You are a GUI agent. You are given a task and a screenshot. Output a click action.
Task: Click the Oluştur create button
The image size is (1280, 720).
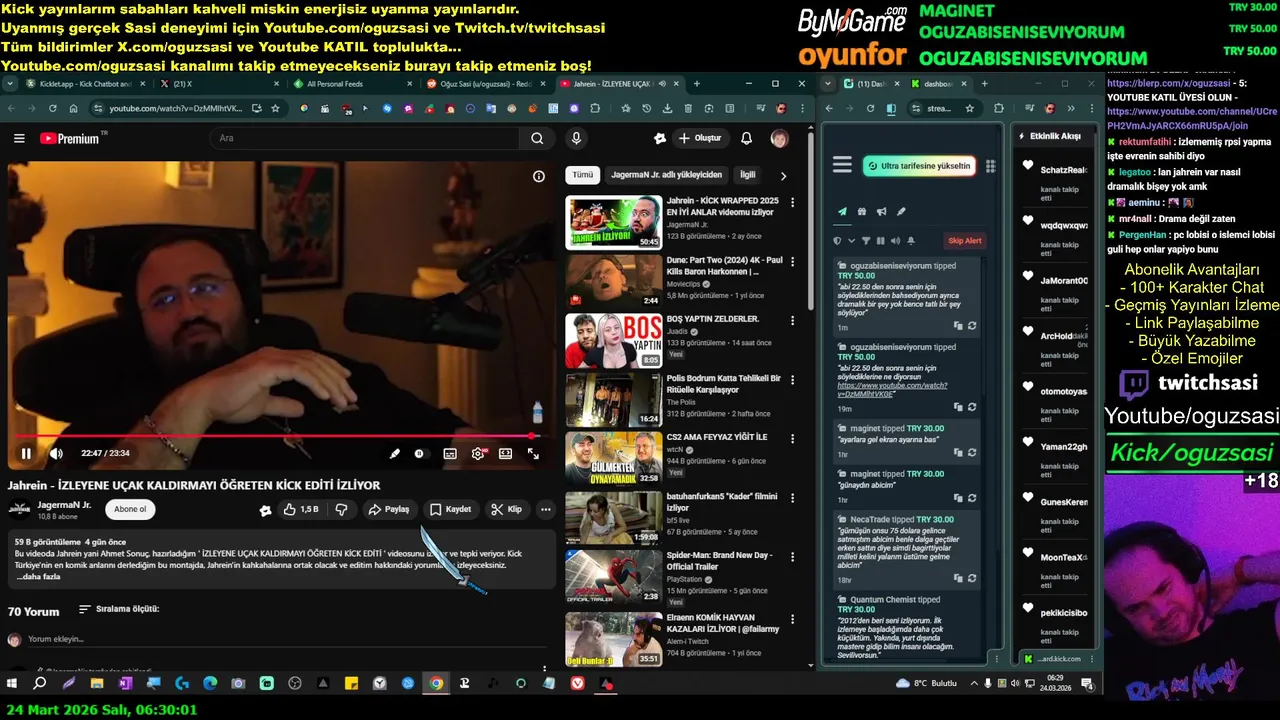click(x=700, y=138)
